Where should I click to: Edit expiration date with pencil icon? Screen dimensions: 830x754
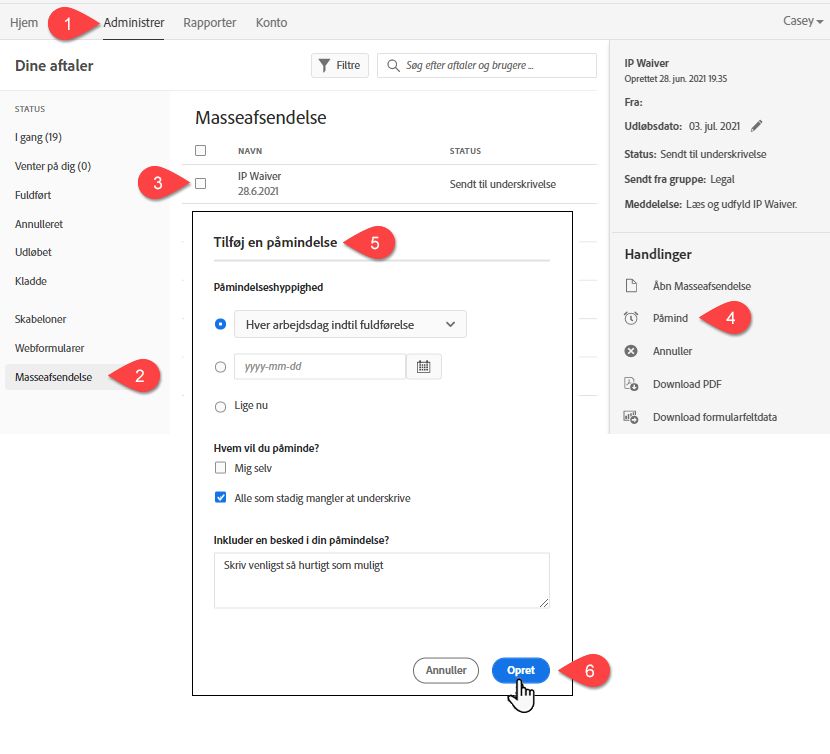click(x=757, y=126)
